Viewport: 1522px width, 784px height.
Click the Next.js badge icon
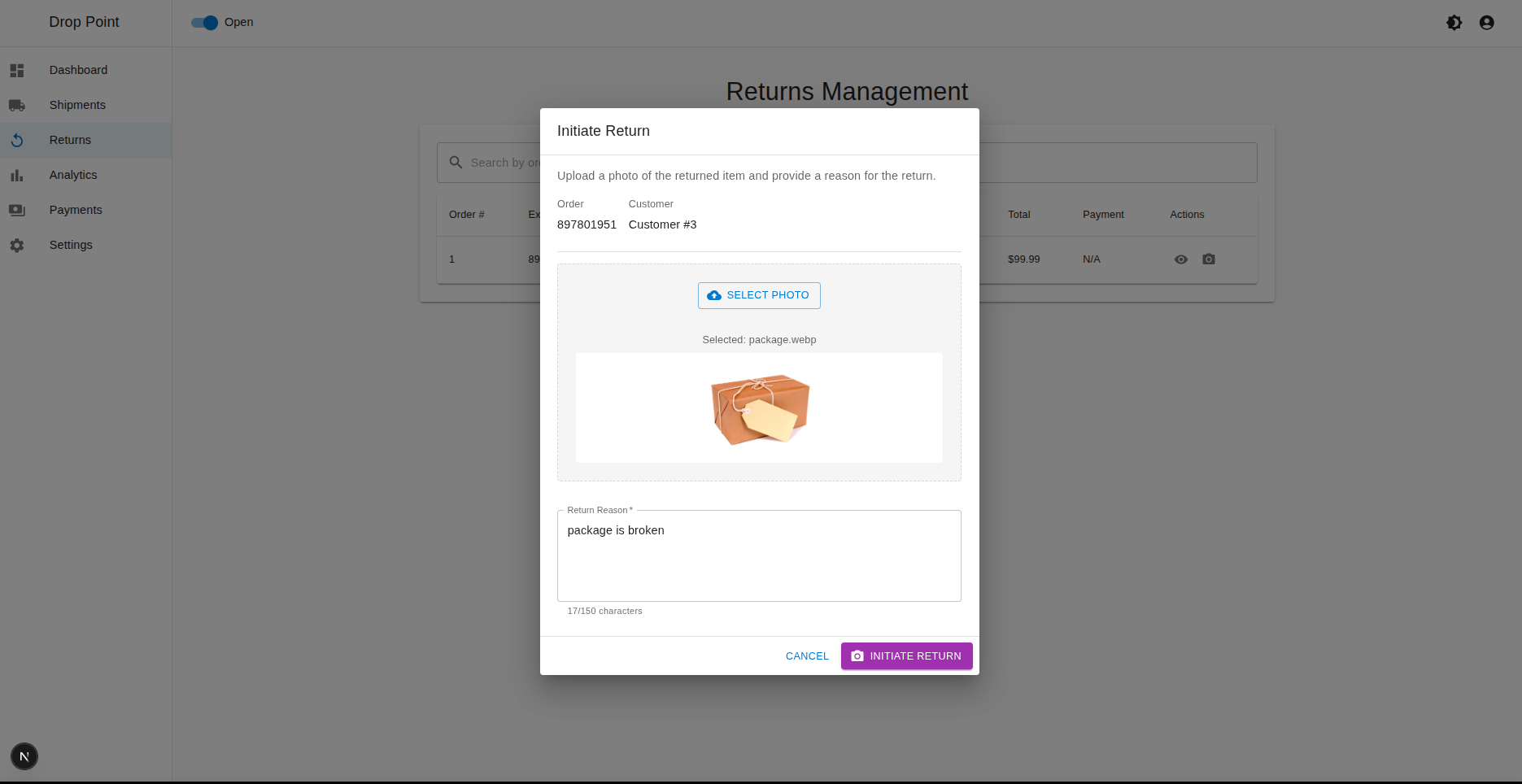[x=24, y=756]
